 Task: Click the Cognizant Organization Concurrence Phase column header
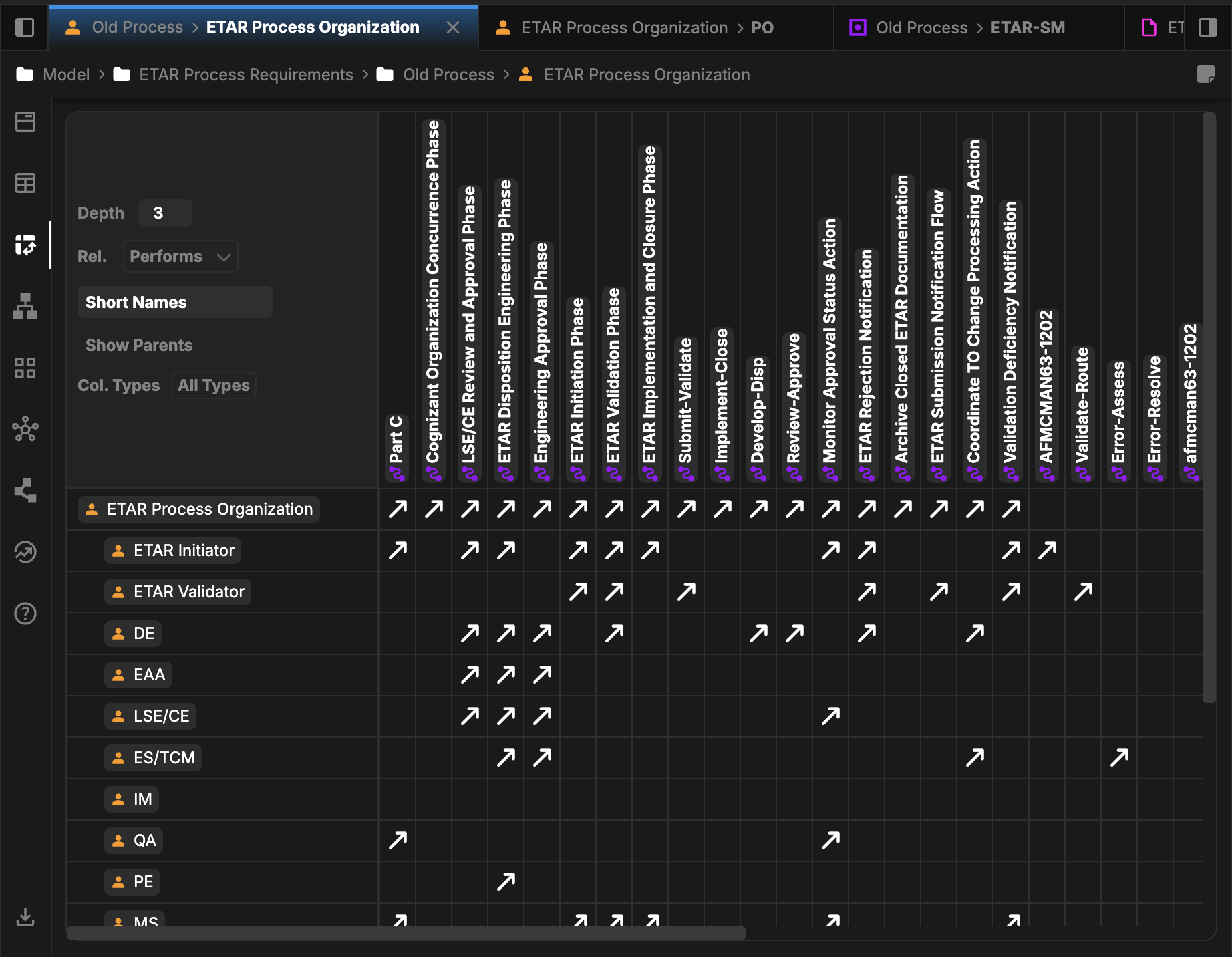(x=434, y=300)
